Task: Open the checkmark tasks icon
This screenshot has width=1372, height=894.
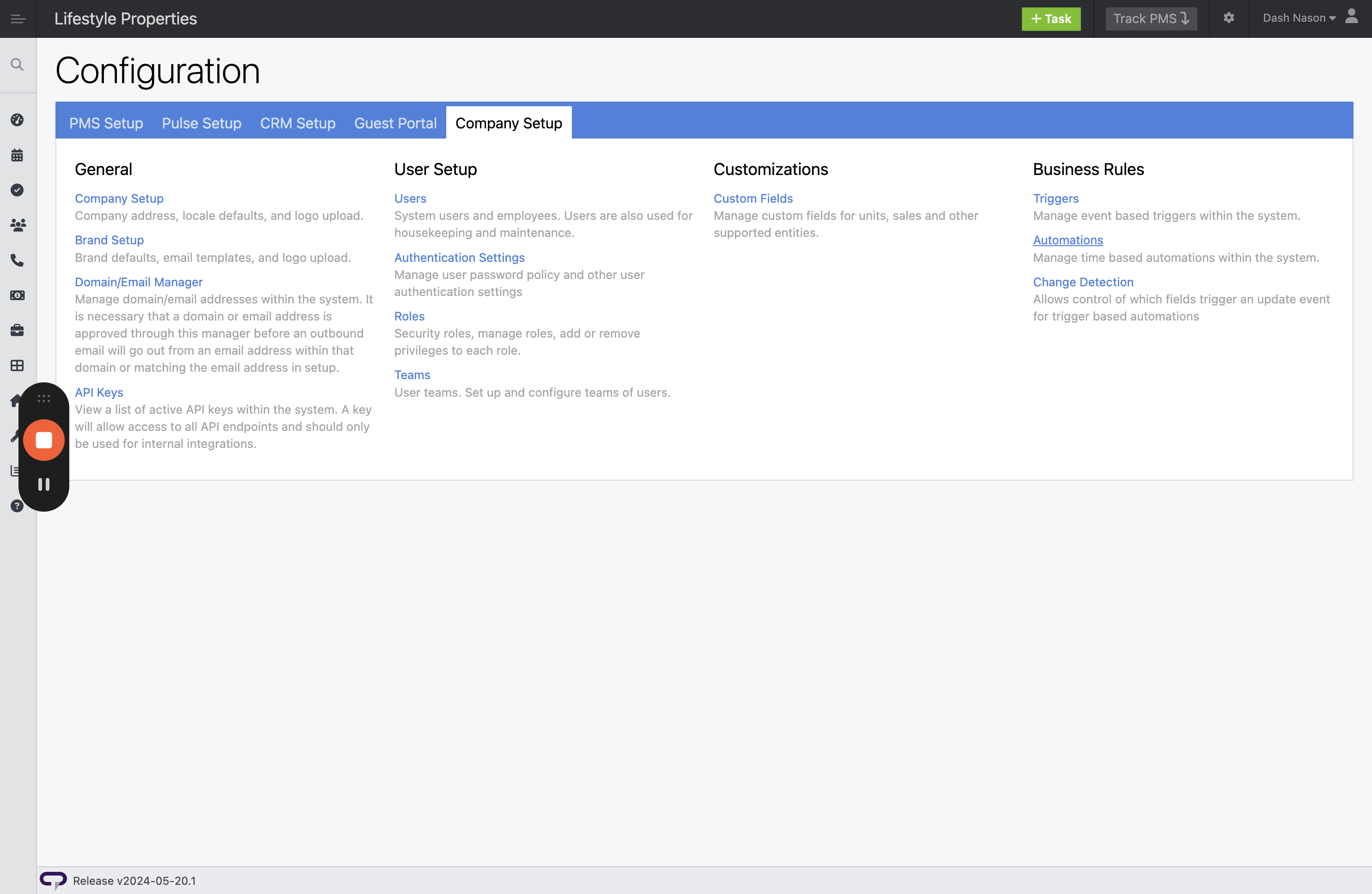Action: click(17, 190)
